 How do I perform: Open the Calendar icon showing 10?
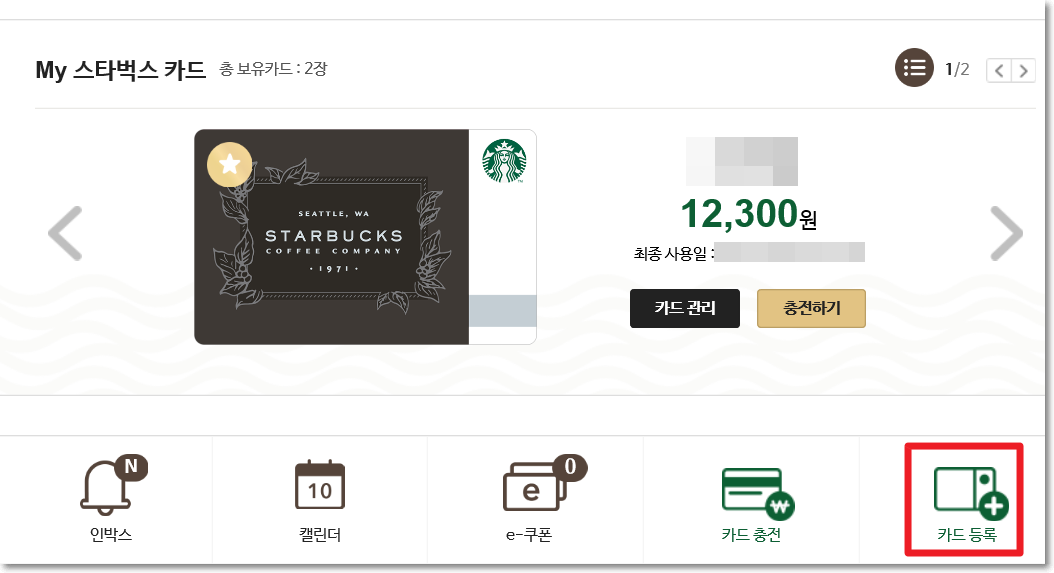tap(320, 485)
